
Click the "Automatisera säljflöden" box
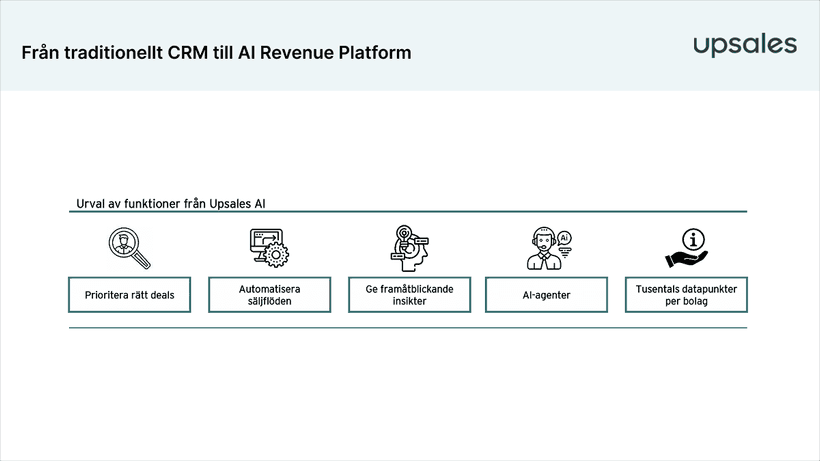coord(268,295)
